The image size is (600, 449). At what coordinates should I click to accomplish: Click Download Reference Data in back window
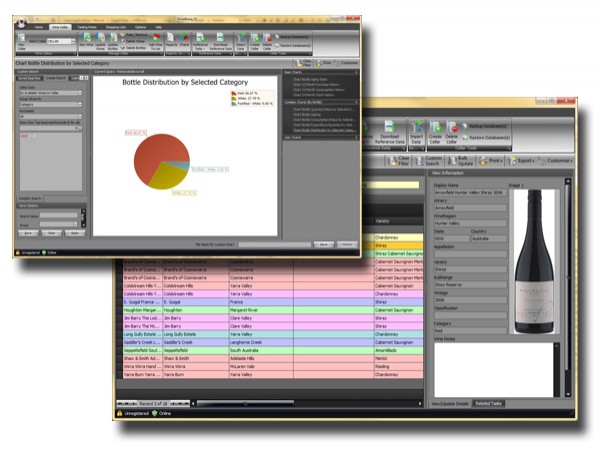tap(390, 132)
